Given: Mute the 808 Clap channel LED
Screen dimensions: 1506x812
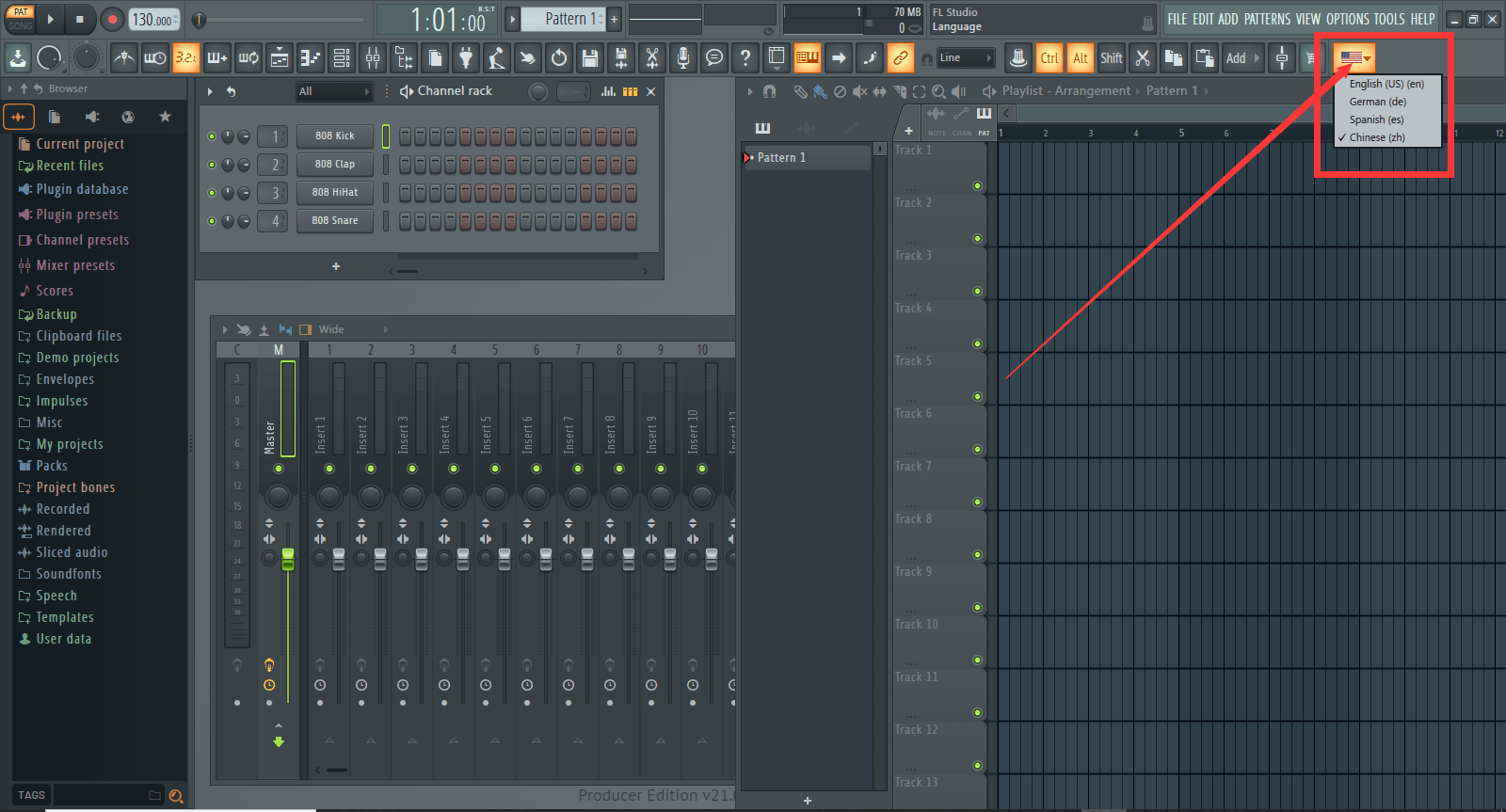Looking at the screenshot, I should (x=212, y=165).
